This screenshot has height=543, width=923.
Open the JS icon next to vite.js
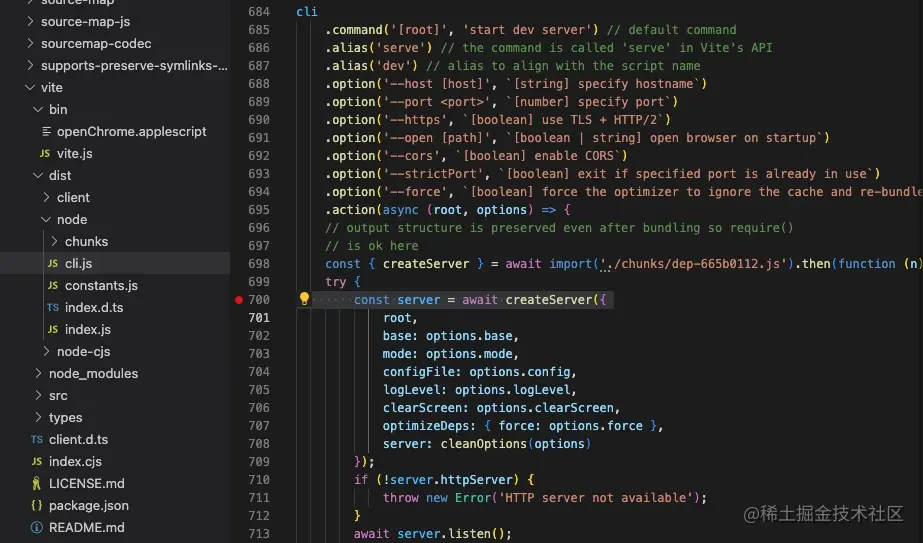pyautogui.click(x=45, y=154)
